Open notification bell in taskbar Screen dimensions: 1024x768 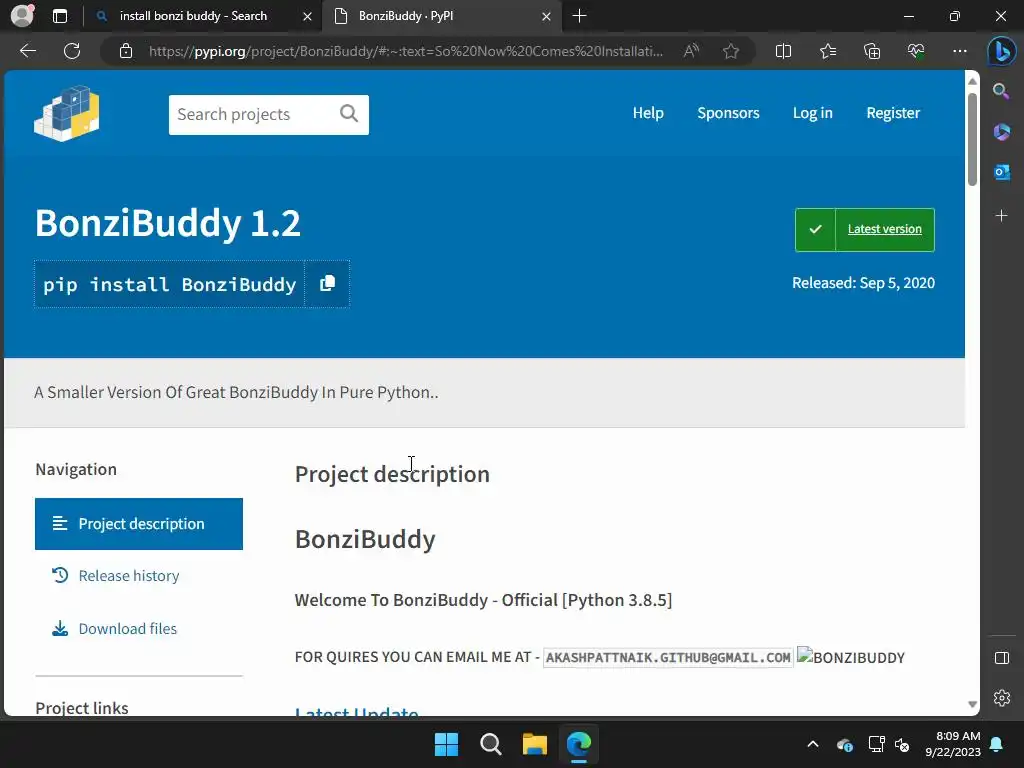(x=997, y=744)
